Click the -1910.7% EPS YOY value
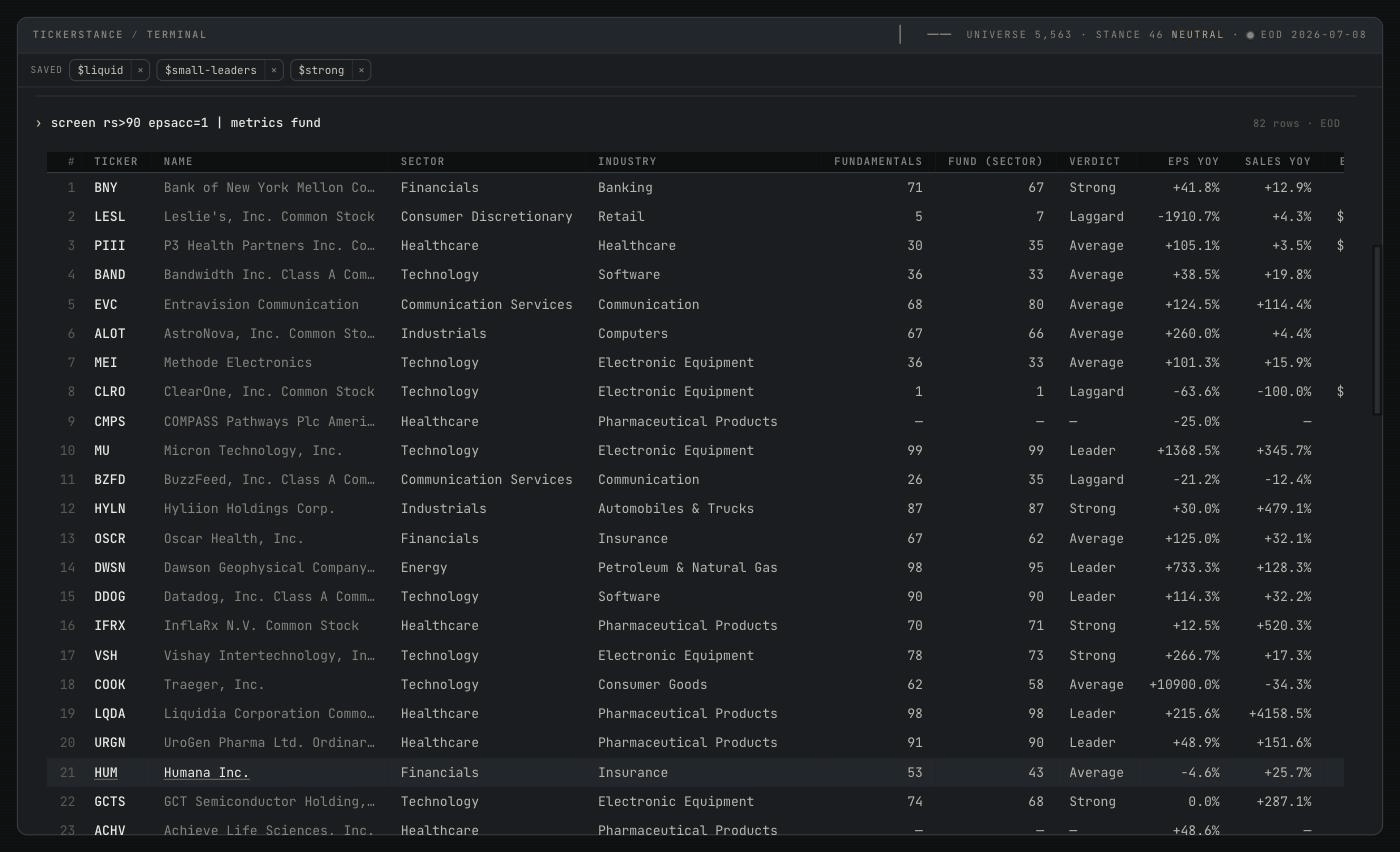Screen dimensions: 1400x852 point(1189,216)
